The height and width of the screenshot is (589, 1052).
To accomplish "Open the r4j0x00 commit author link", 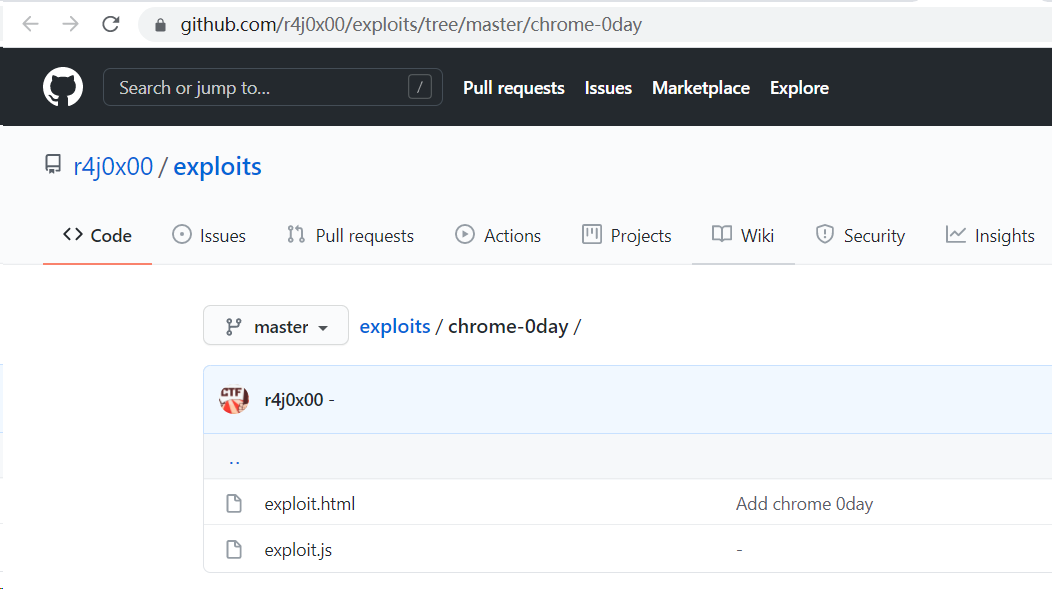I will (x=294, y=400).
